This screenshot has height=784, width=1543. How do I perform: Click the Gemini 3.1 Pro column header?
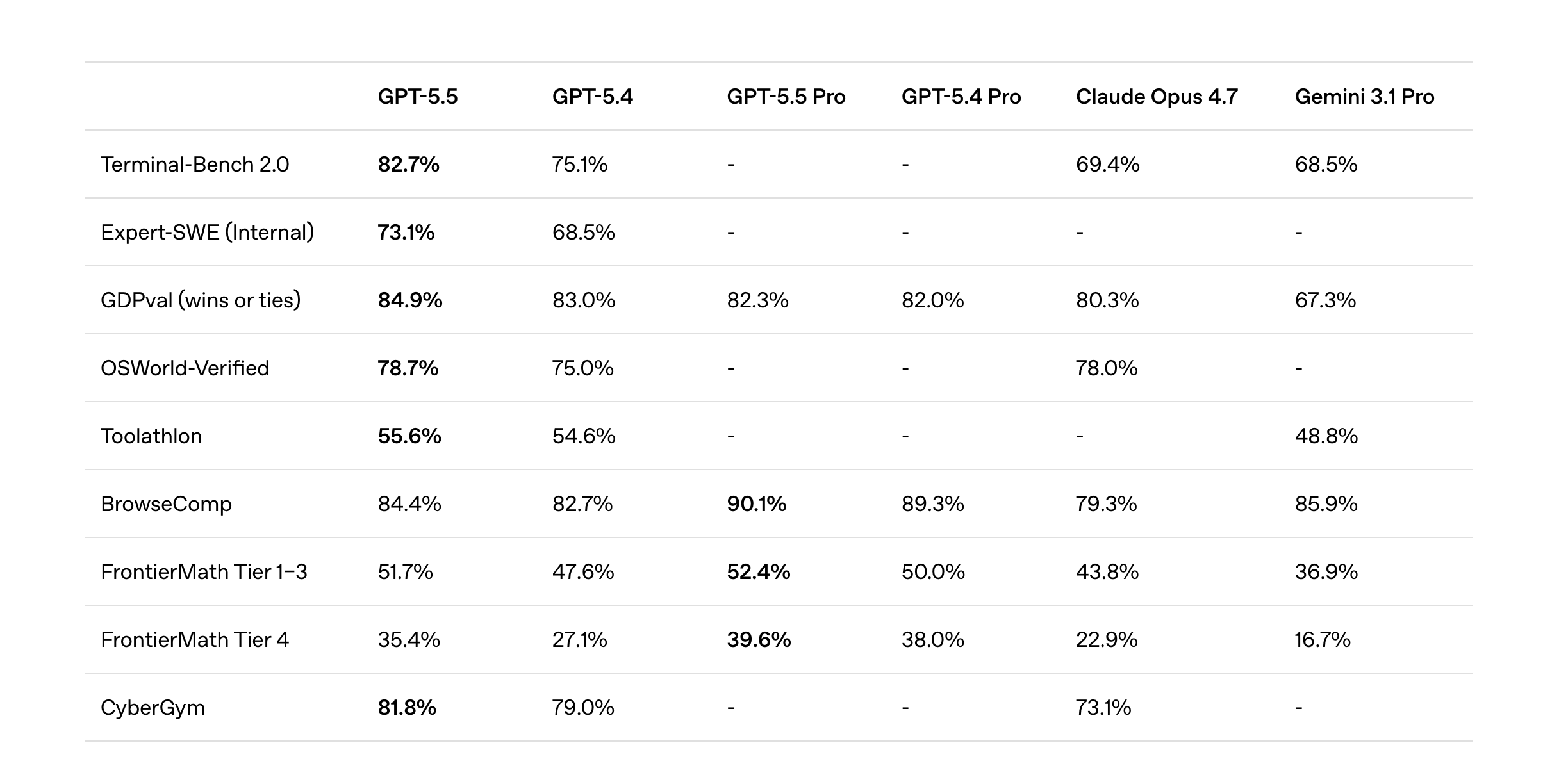tap(1364, 97)
